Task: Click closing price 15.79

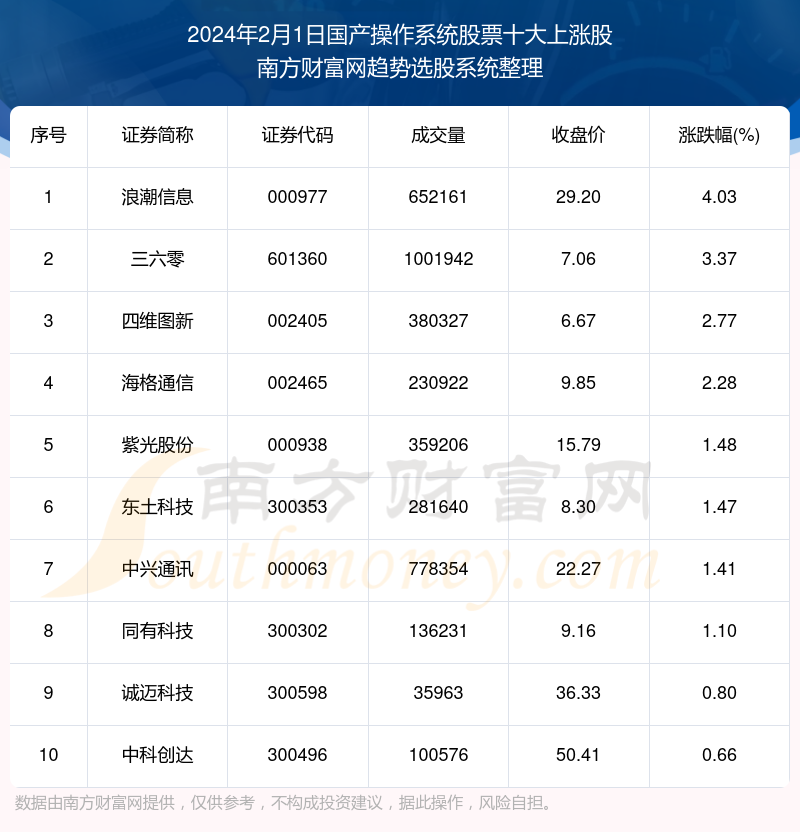Action: point(578,445)
